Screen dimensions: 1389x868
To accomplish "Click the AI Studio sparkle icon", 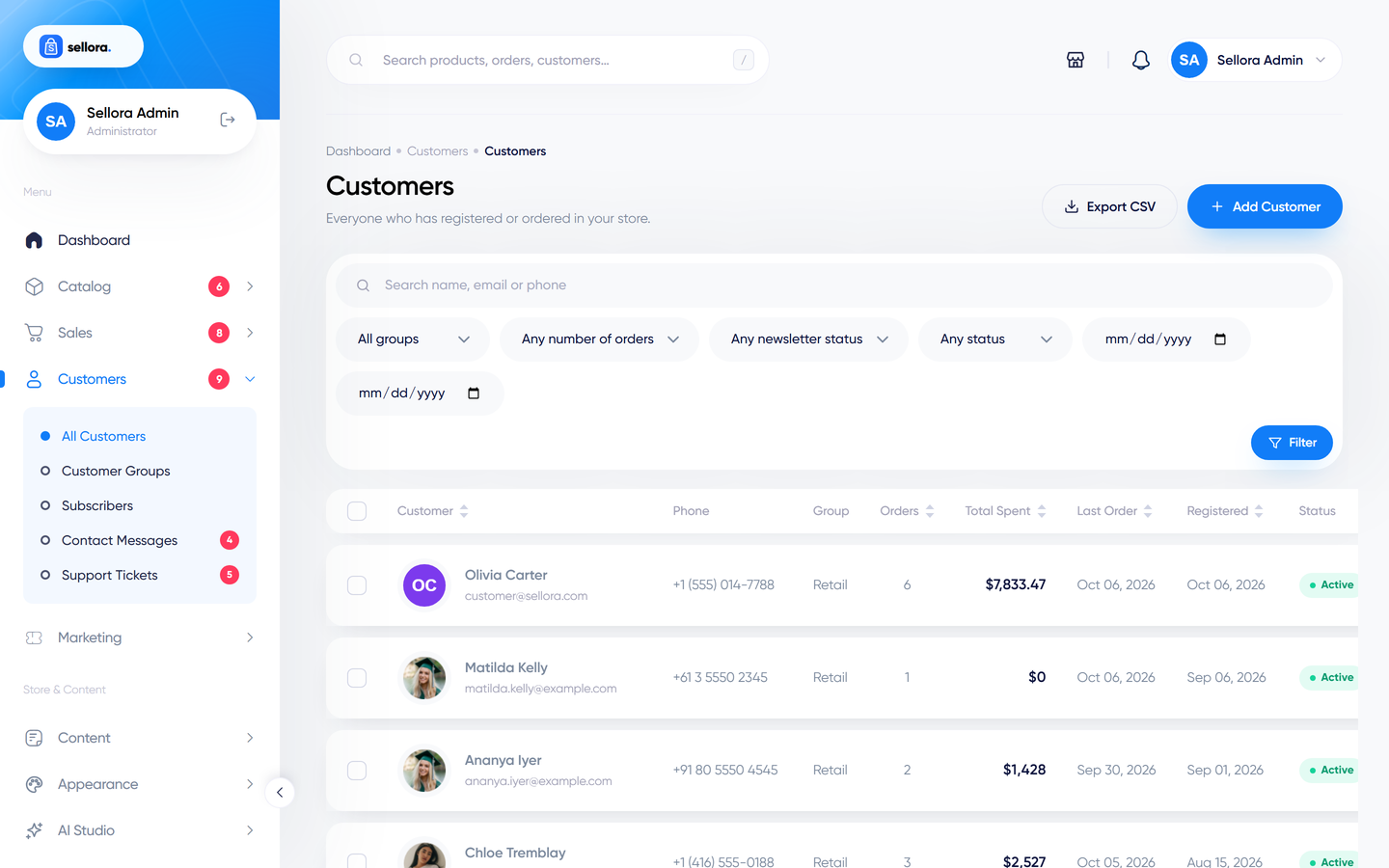I will point(34,830).
